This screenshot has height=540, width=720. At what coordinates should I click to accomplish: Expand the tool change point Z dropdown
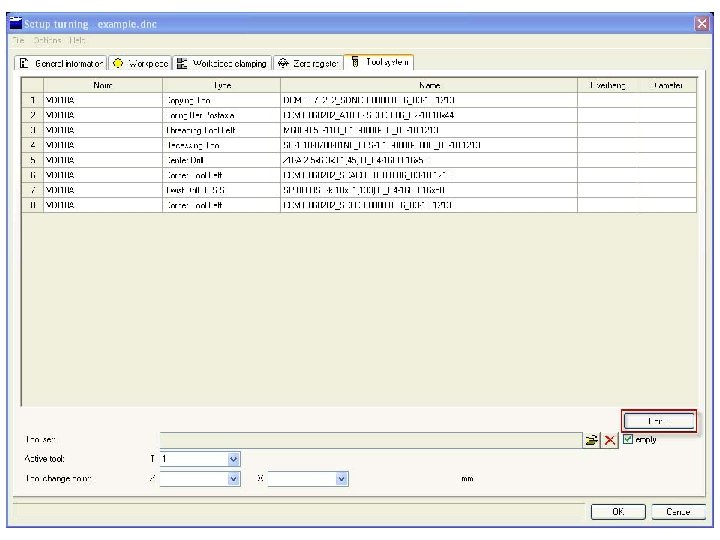coord(233,479)
